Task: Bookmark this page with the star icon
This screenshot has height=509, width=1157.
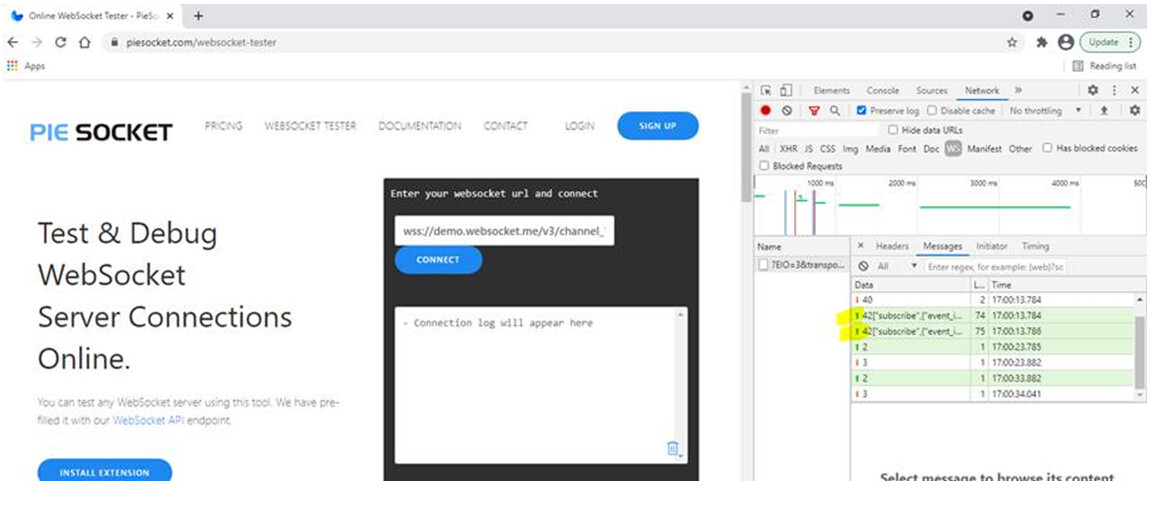Action: [x=1012, y=42]
